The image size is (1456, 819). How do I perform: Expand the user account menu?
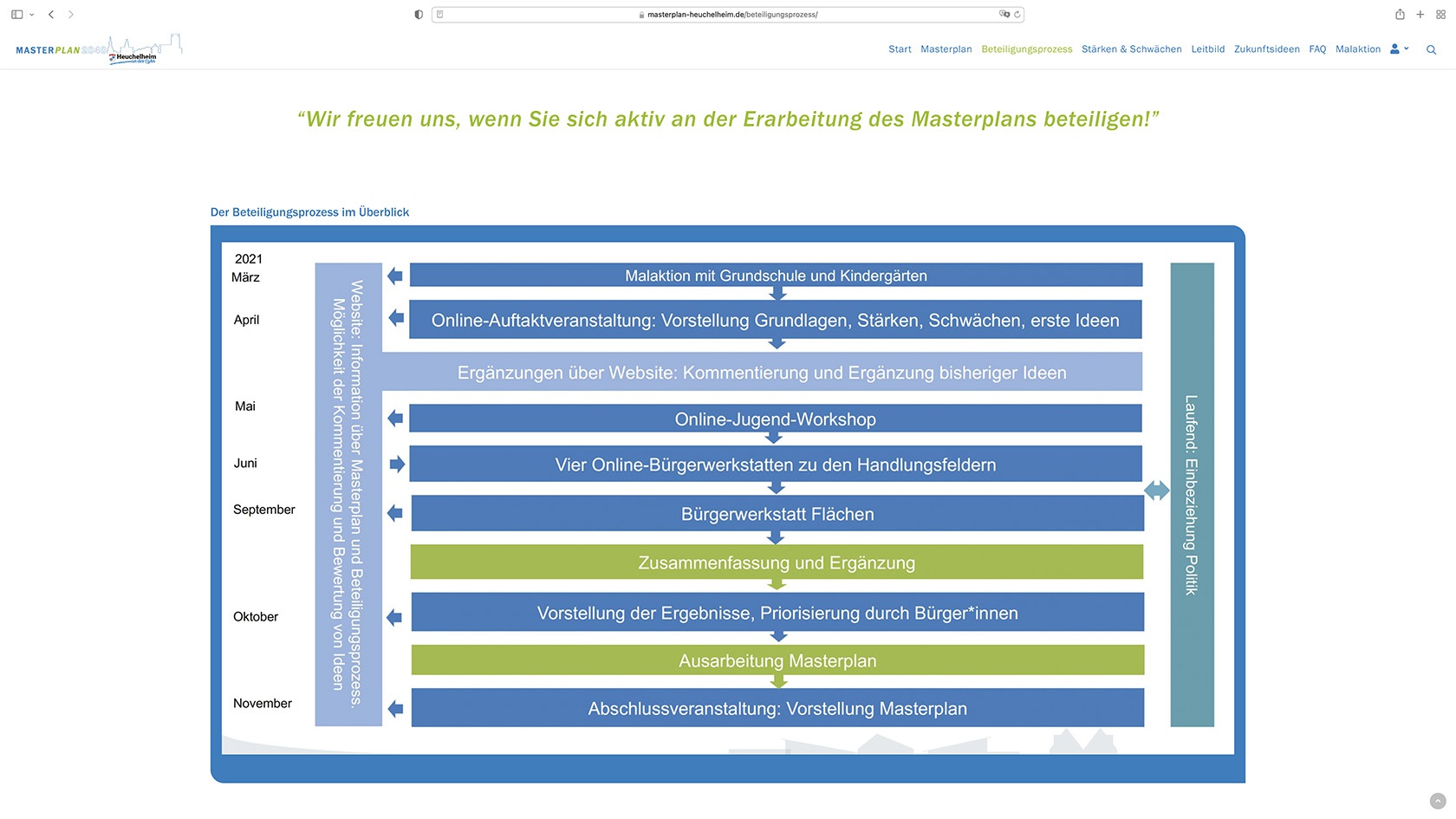1400,49
